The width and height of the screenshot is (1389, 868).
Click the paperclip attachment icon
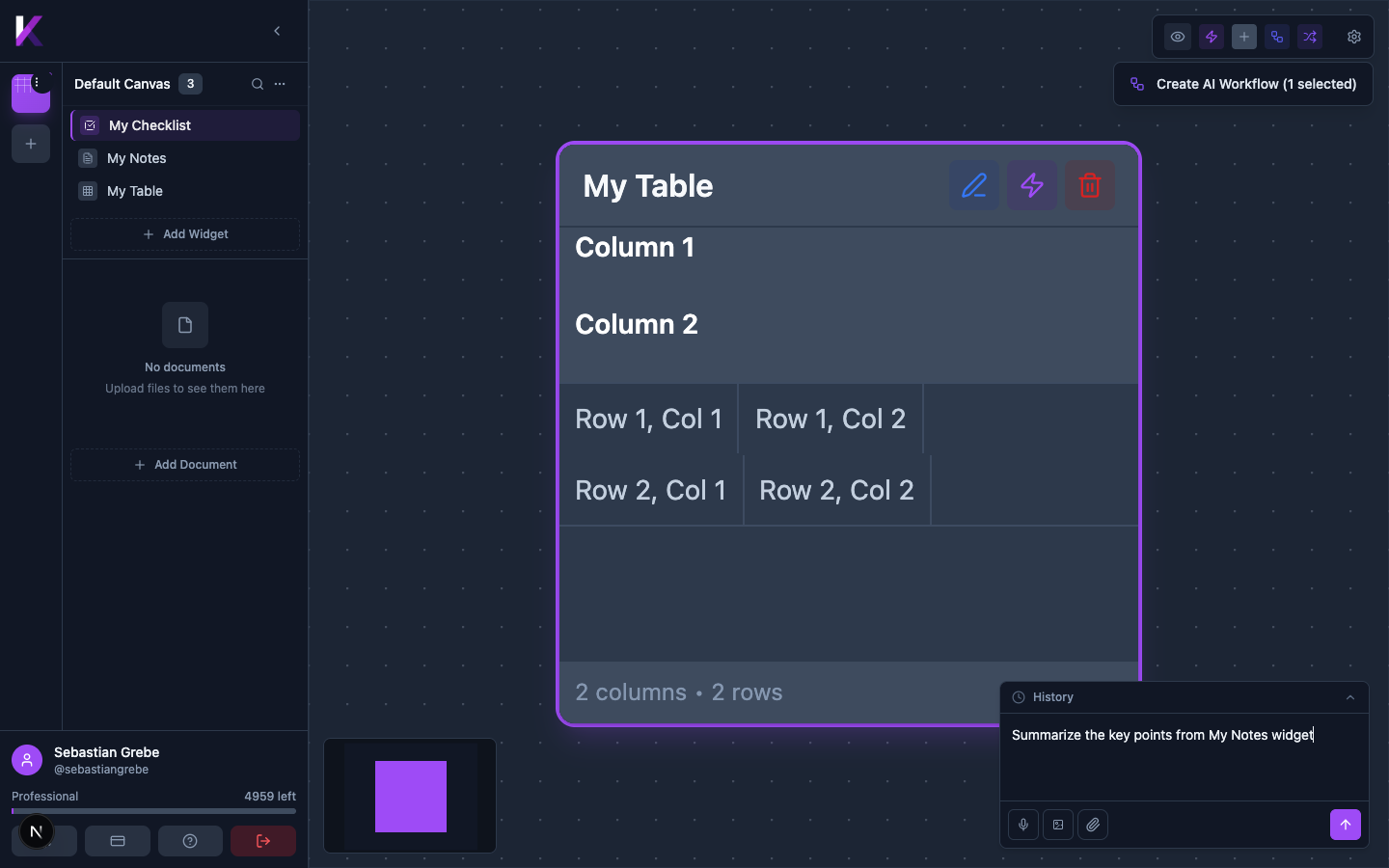1093,825
